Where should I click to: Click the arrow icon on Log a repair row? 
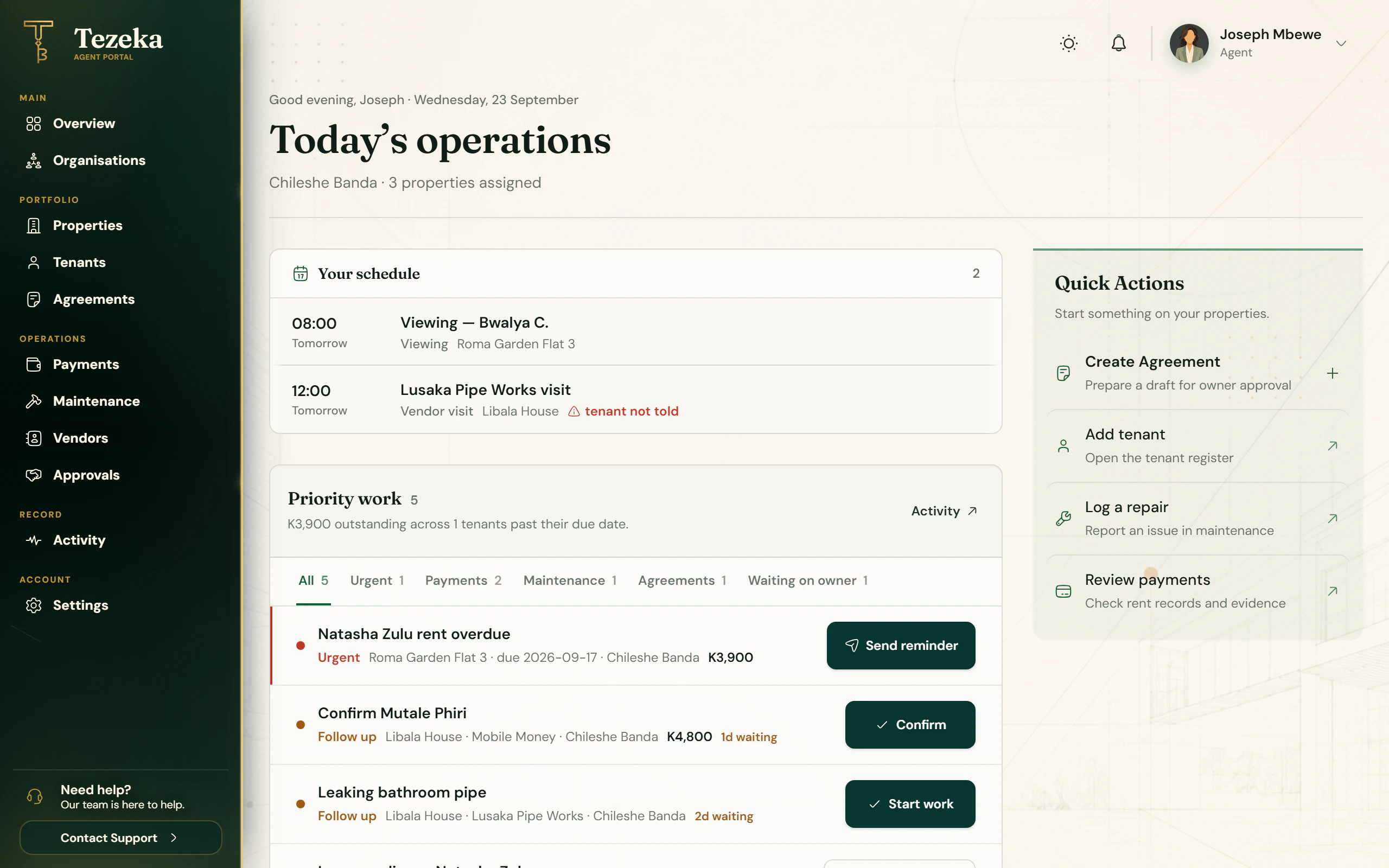click(1333, 519)
